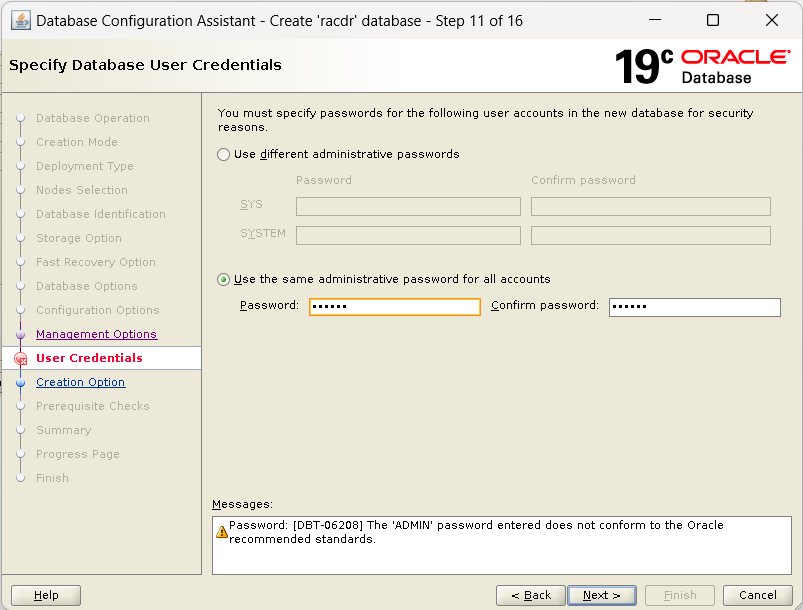Click the SYSTEM password field
Viewport: 803px width, 610px height.
408,236
